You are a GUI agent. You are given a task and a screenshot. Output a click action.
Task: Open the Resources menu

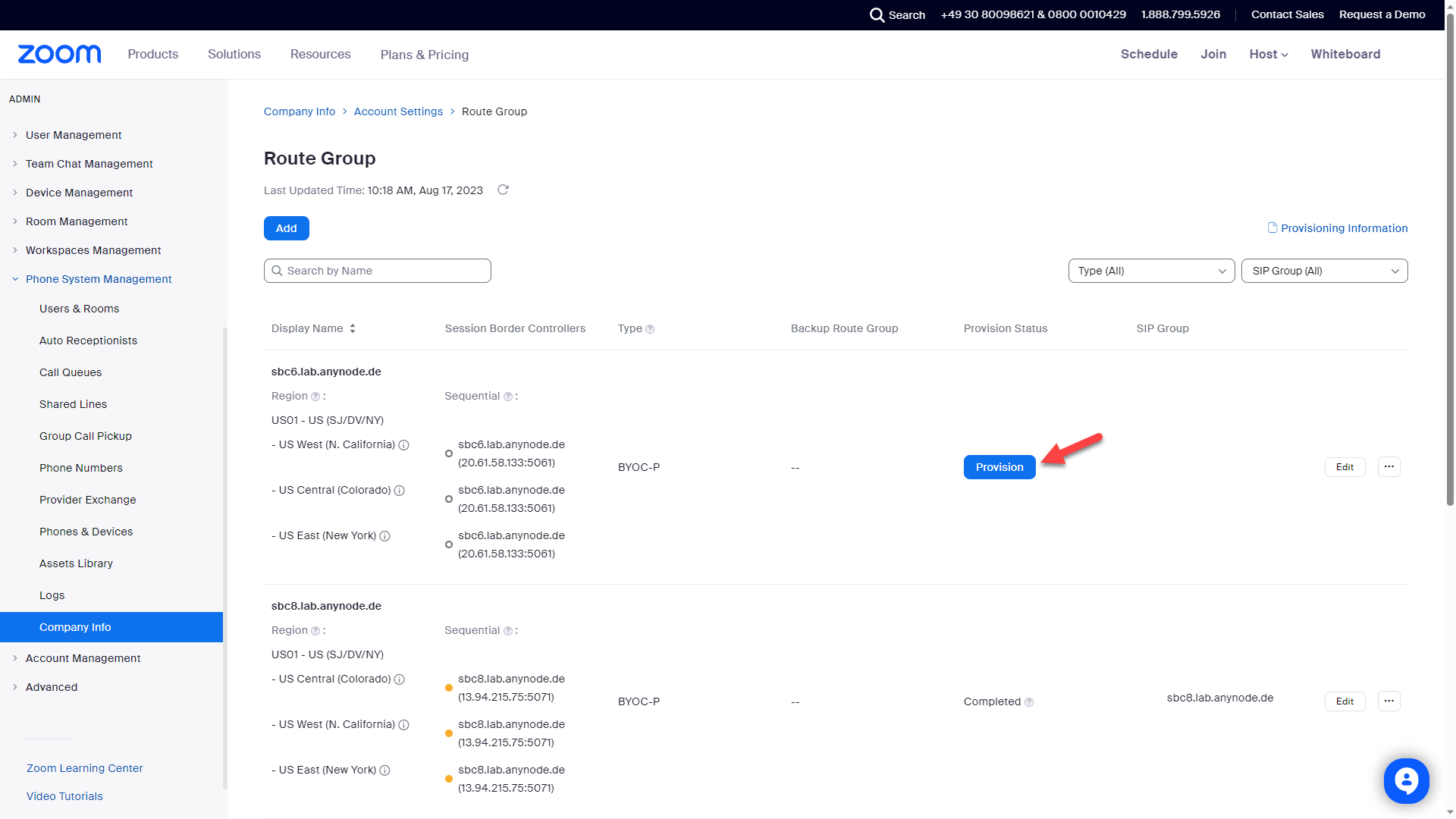(x=321, y=55)
